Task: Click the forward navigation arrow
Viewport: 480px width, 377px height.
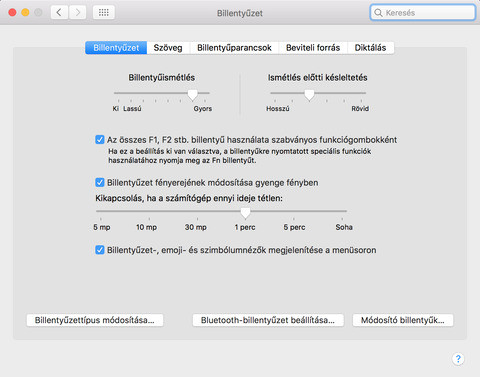Action: coord(78,13)
